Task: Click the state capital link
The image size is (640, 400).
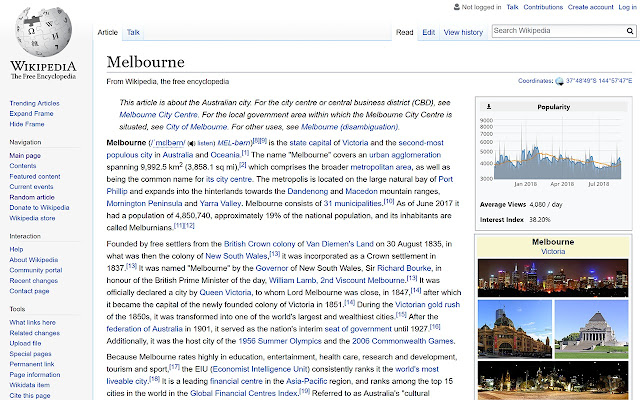Action: 310,143
